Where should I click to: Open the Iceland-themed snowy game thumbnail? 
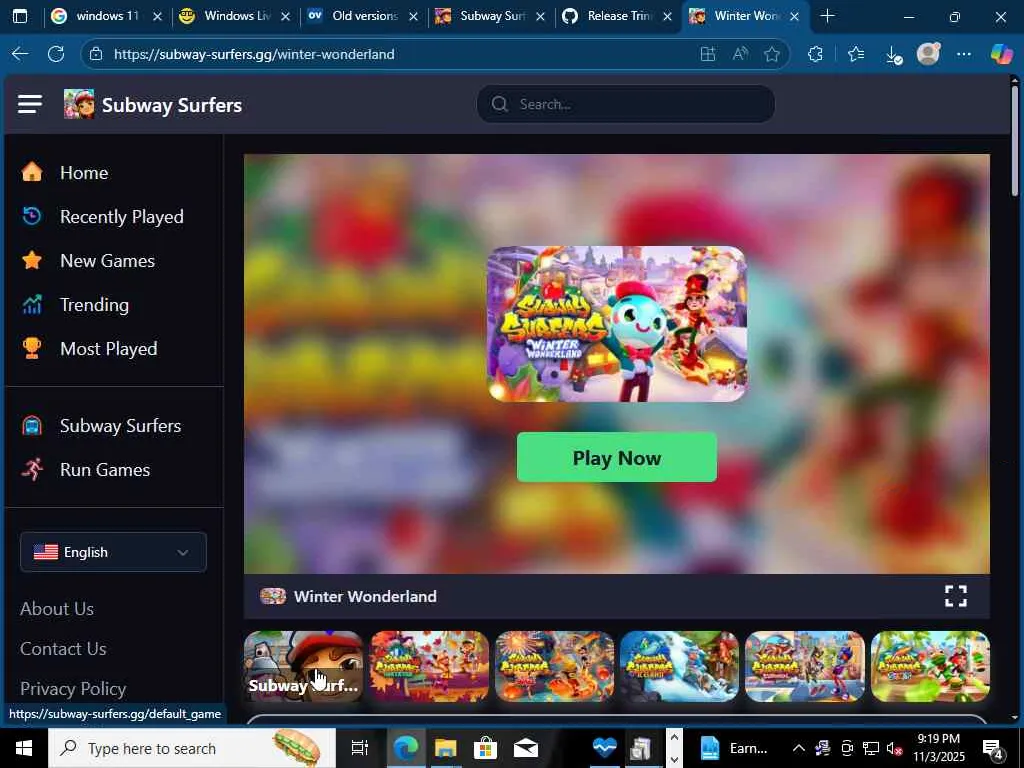(679, 666)
